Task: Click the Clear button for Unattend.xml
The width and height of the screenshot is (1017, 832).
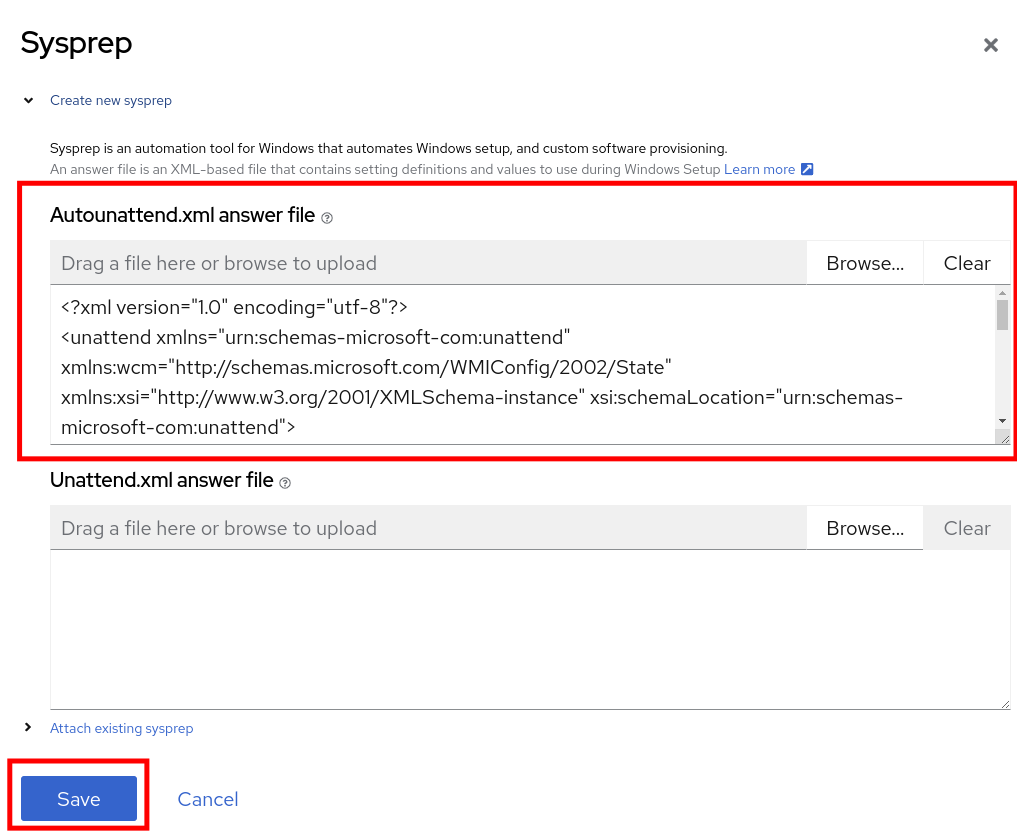Action: pyautogui.click(x=966, y=528)
